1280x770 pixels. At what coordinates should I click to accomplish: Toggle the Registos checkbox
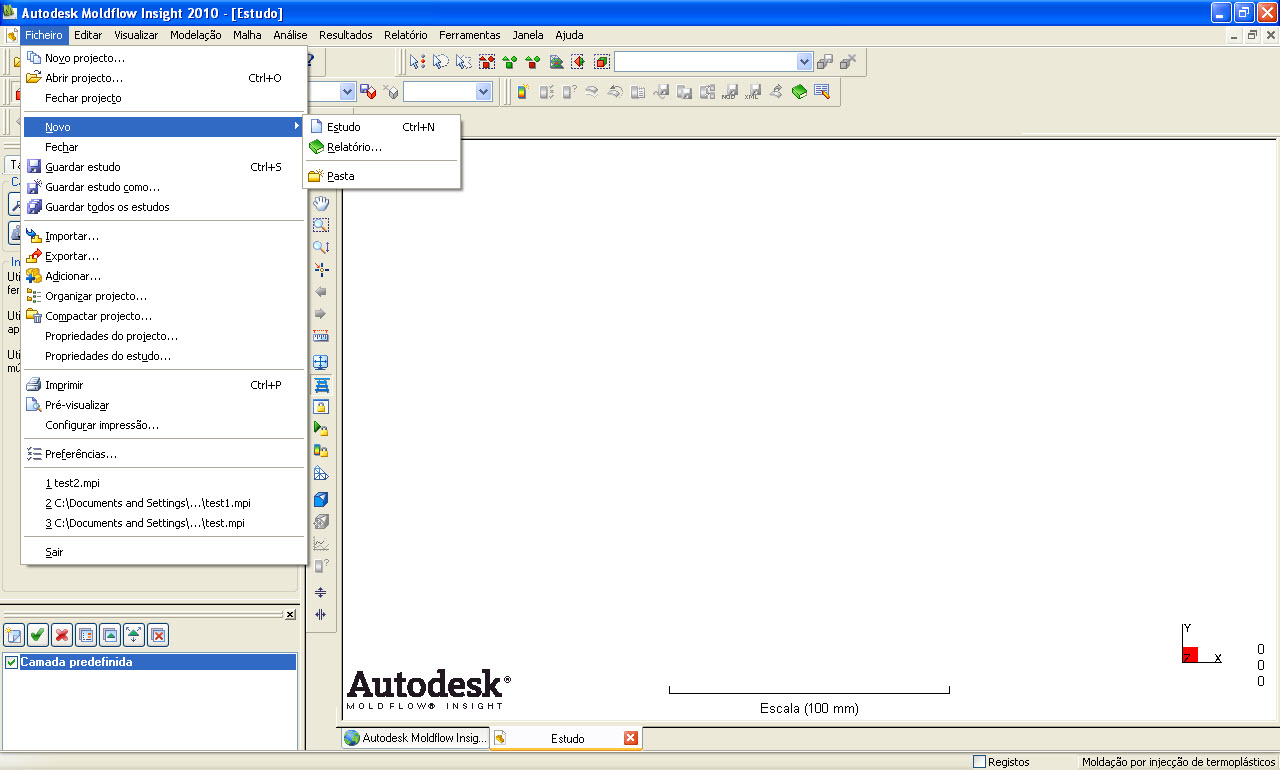click(x=979, y=762)
